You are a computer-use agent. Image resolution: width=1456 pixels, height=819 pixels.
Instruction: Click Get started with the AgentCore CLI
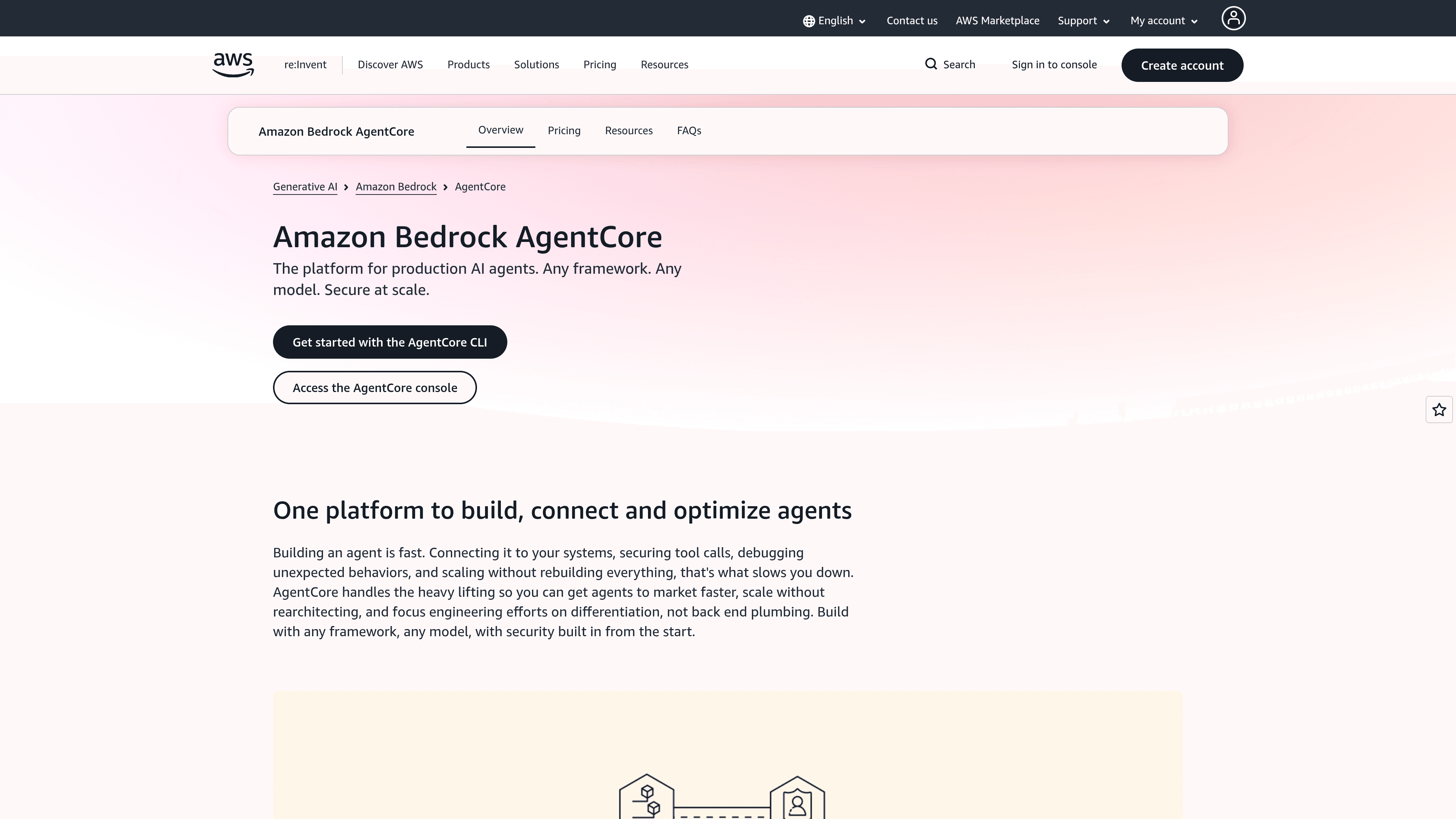(389, 342)
